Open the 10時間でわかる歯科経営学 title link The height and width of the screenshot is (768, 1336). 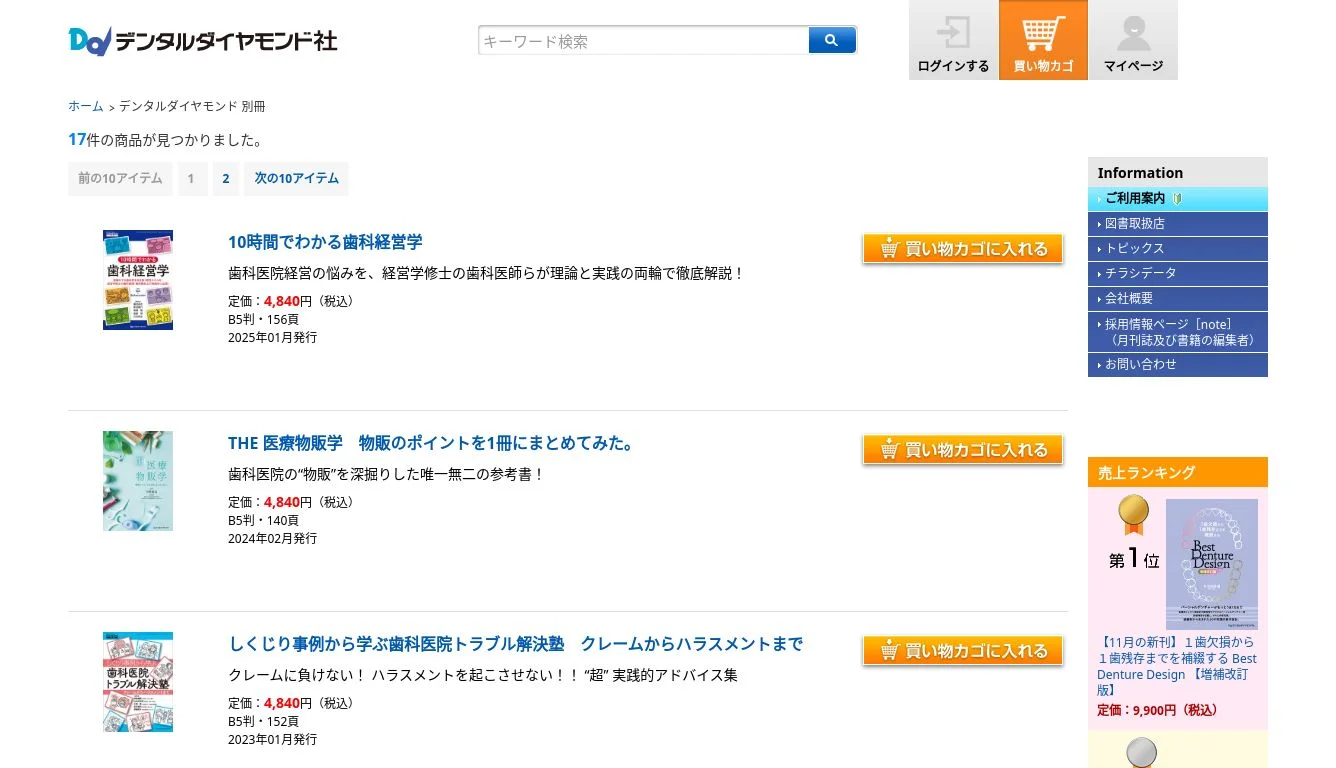click(325, 242)
